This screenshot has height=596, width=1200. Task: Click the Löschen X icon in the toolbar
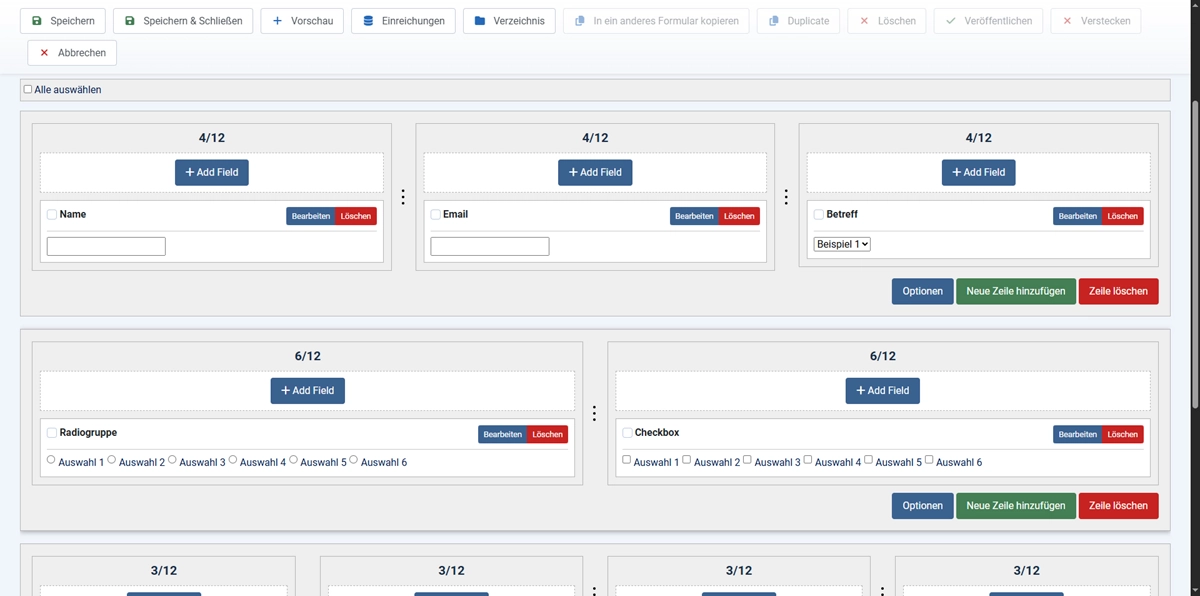(864, 20)
